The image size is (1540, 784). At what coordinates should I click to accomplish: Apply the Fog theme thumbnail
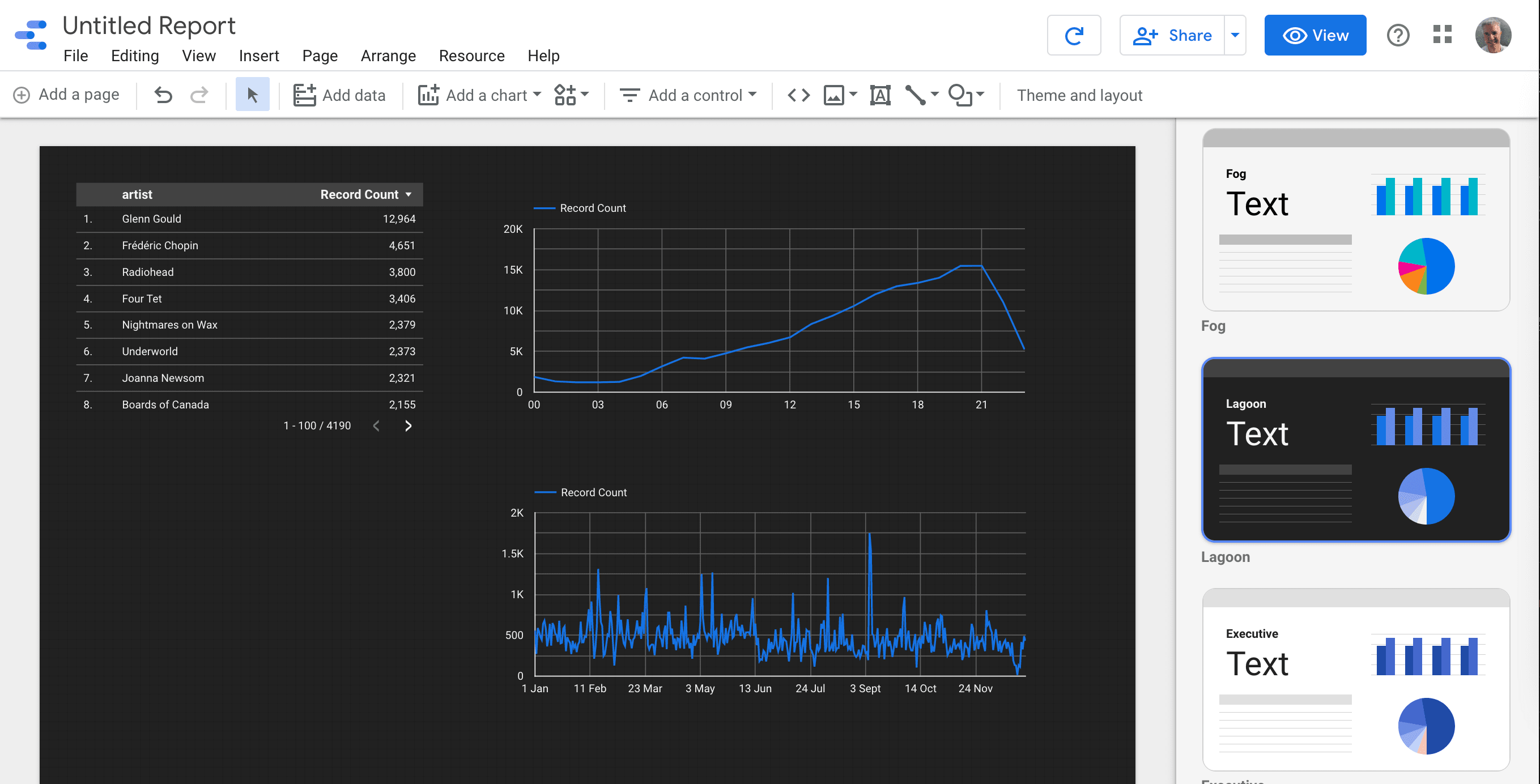(x=1355, y=220)
